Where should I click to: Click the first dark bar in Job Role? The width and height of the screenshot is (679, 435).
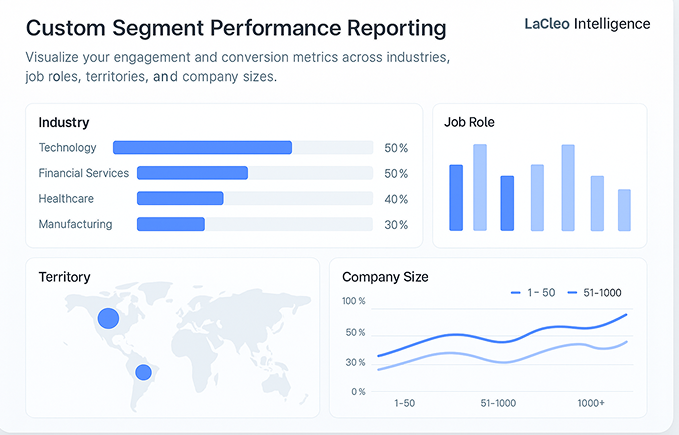point(456,198)
